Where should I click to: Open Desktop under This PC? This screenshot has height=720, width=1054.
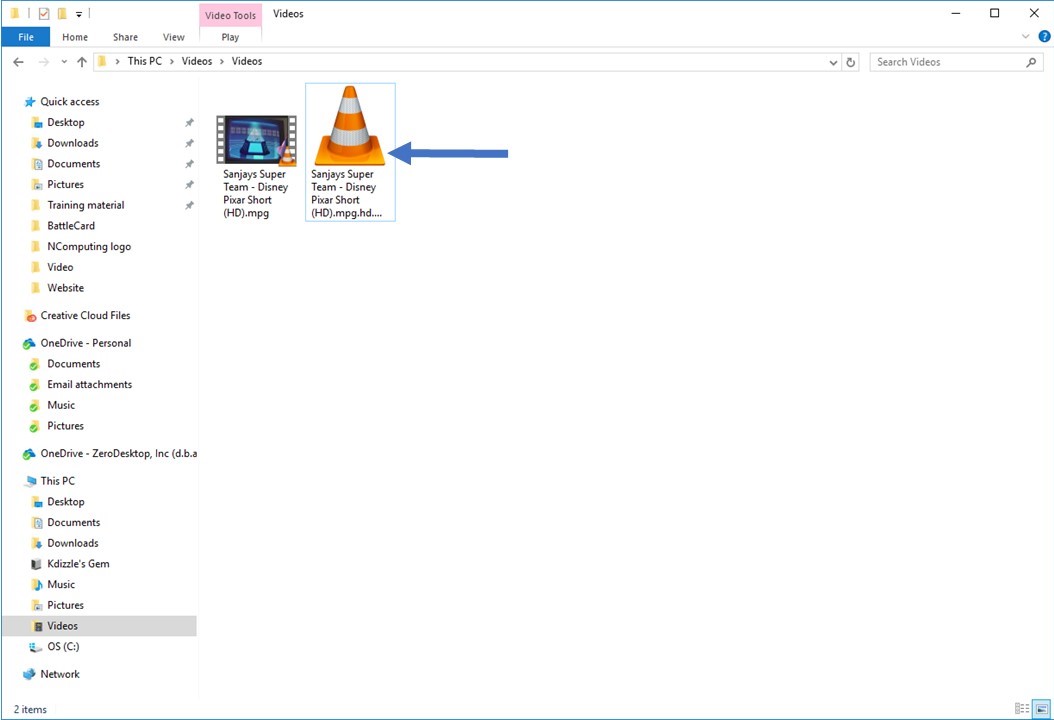[65, 502]
